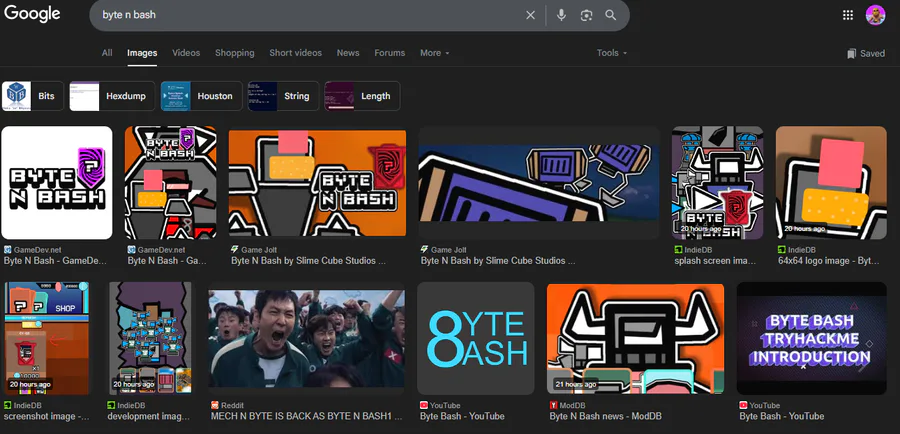Click the Google logo
Screen dimensions: 900x434
[32, 14]
